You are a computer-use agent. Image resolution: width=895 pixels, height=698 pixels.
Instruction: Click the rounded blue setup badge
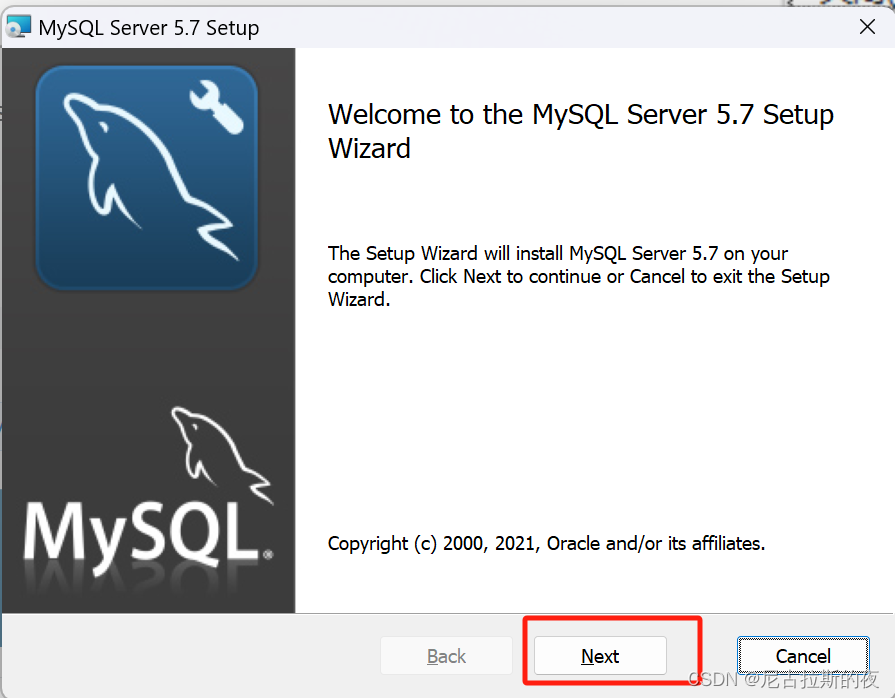(x=146, y=177)
